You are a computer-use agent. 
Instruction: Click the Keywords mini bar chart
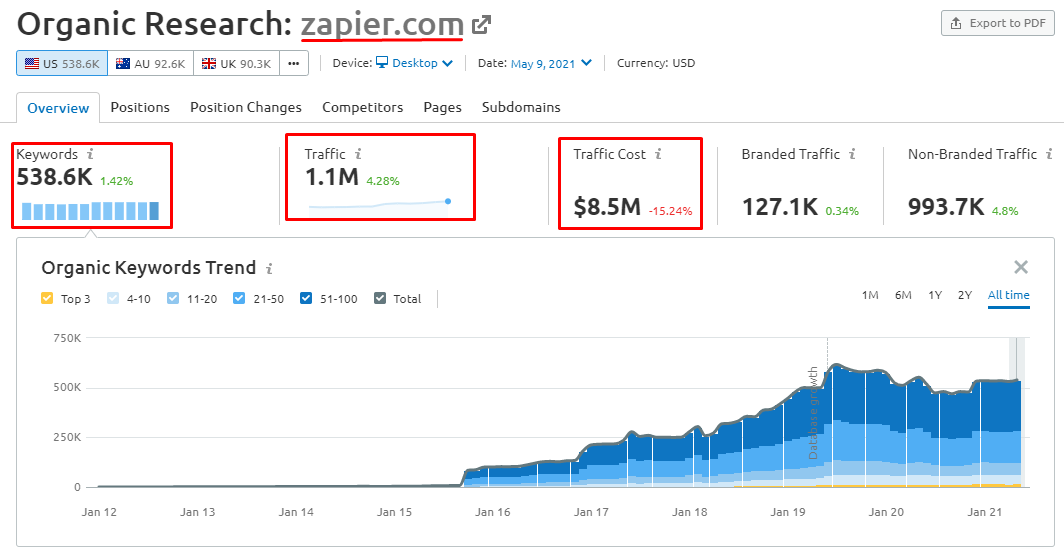tap(90, 210)
